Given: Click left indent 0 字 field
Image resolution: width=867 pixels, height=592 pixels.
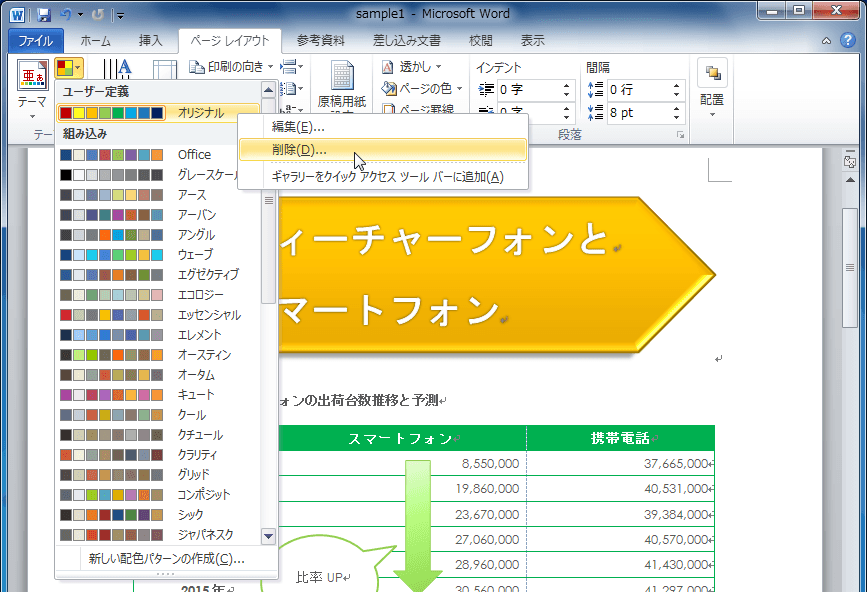Looking at the screenshot, I should pyautogui.click(x=528, y=90).
